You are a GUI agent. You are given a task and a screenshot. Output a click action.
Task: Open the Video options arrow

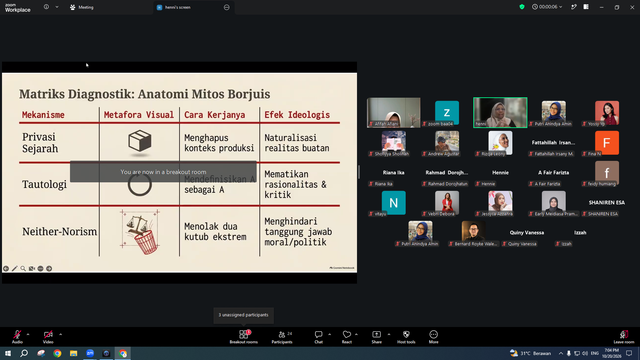coord(60,334)
